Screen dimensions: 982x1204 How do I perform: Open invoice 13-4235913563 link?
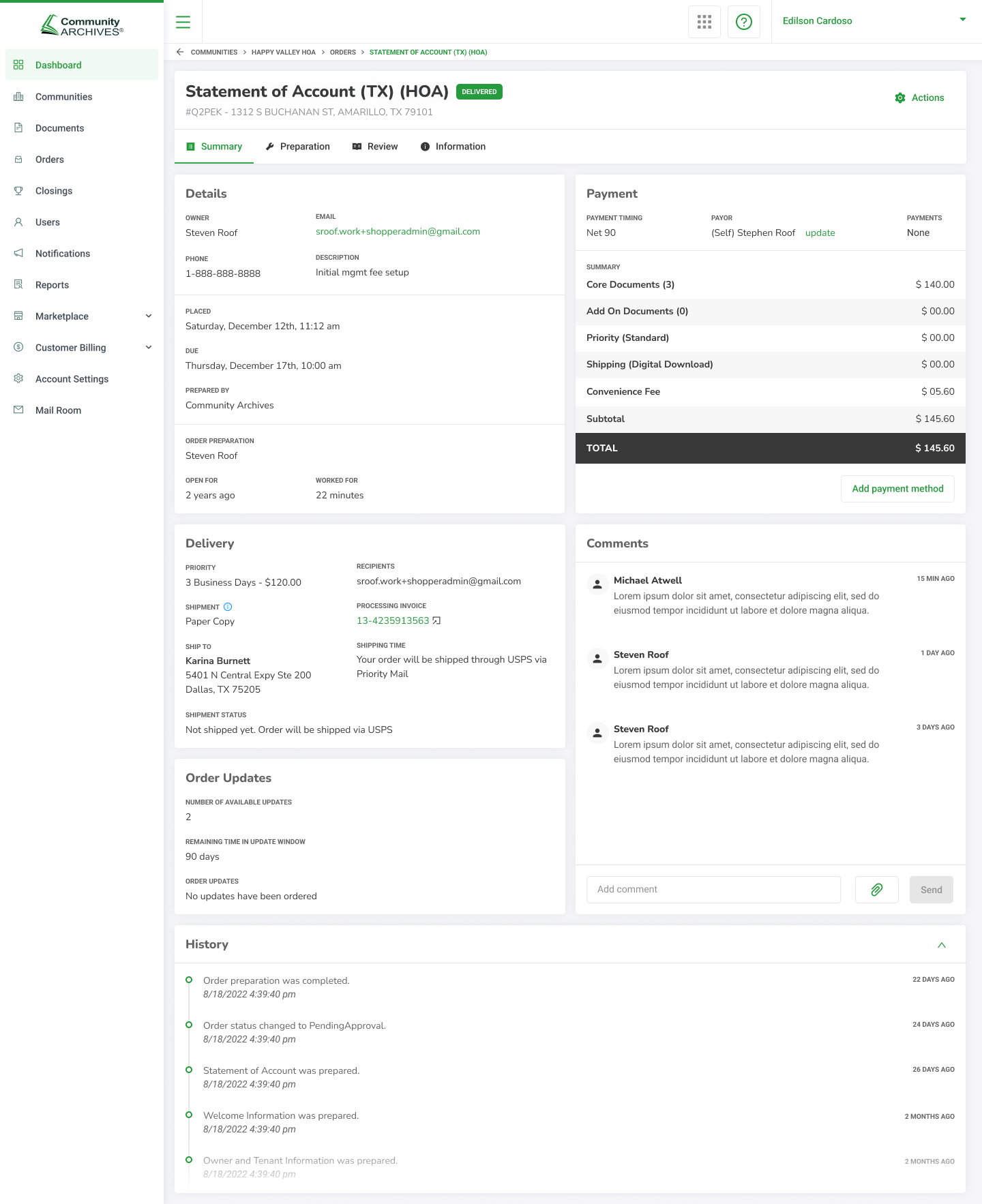pyautogui.click(x=393, y=621)
